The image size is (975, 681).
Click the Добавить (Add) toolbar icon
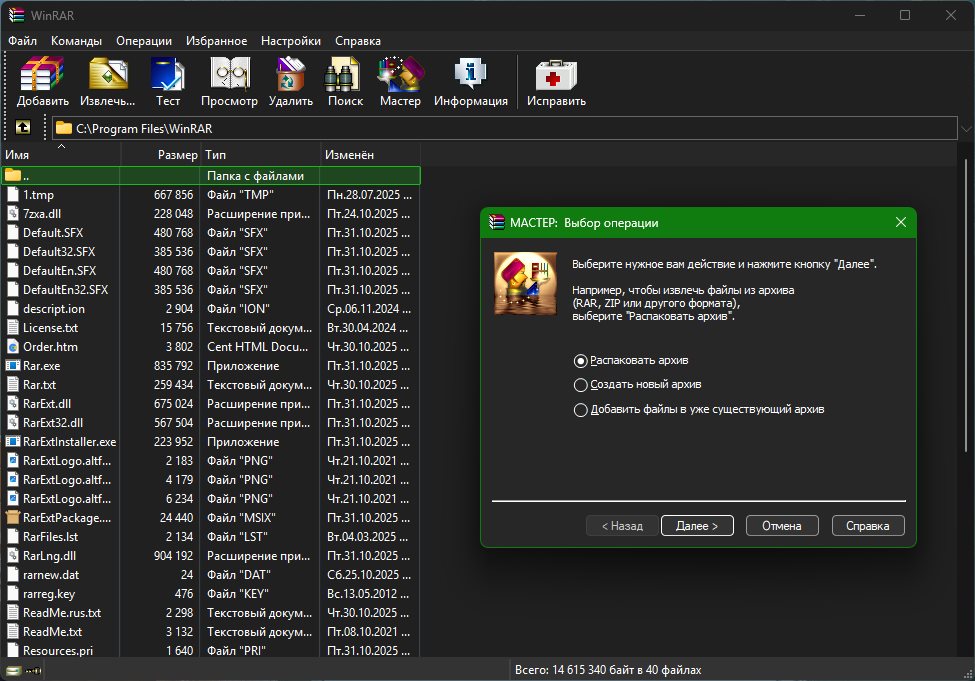tap(42, 81)
